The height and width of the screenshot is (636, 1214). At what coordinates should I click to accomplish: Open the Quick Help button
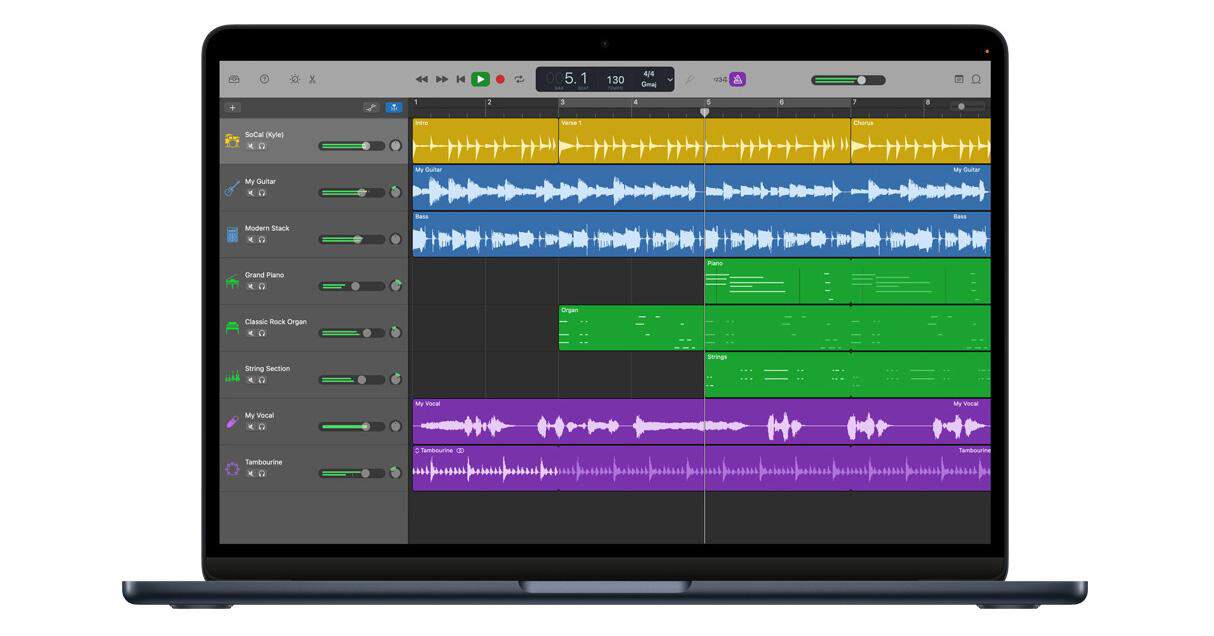(264, 79)
